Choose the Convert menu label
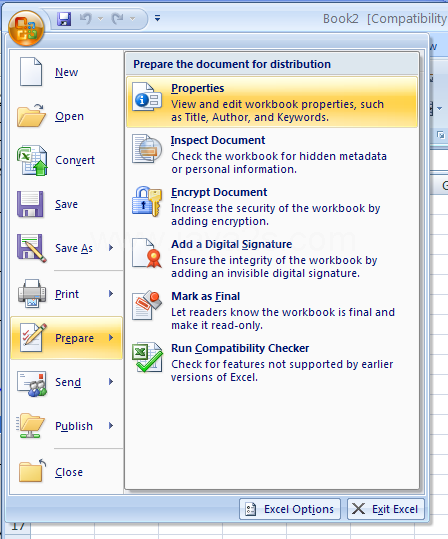448x539 pixels. coord(75,160)
